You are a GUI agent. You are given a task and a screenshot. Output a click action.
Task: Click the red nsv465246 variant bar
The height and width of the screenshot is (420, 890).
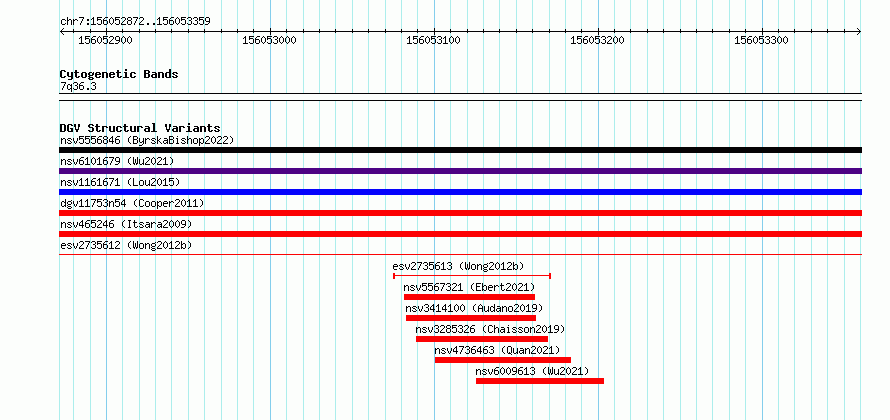click(460, 234)
